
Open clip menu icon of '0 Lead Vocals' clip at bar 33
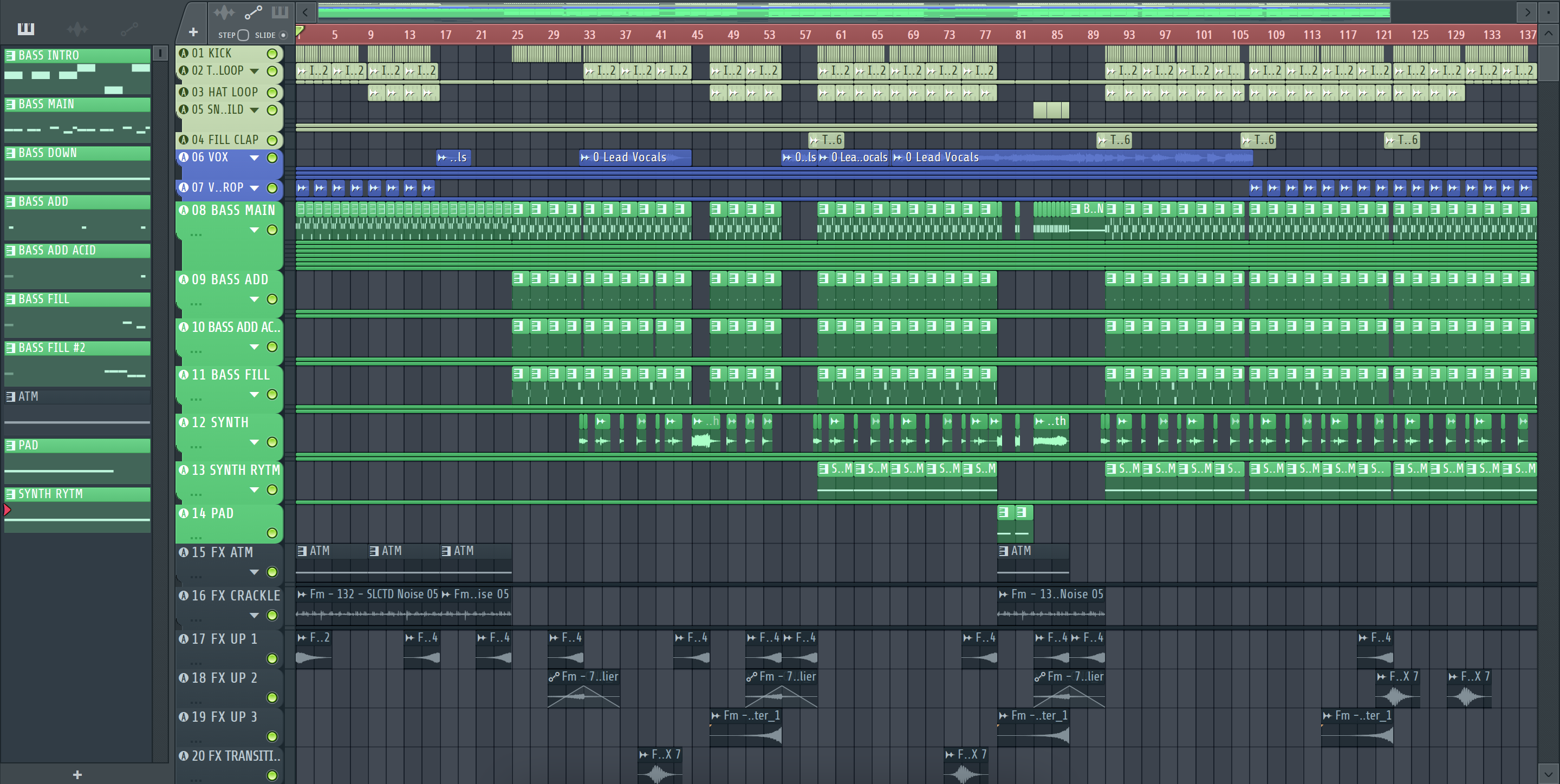585,158
